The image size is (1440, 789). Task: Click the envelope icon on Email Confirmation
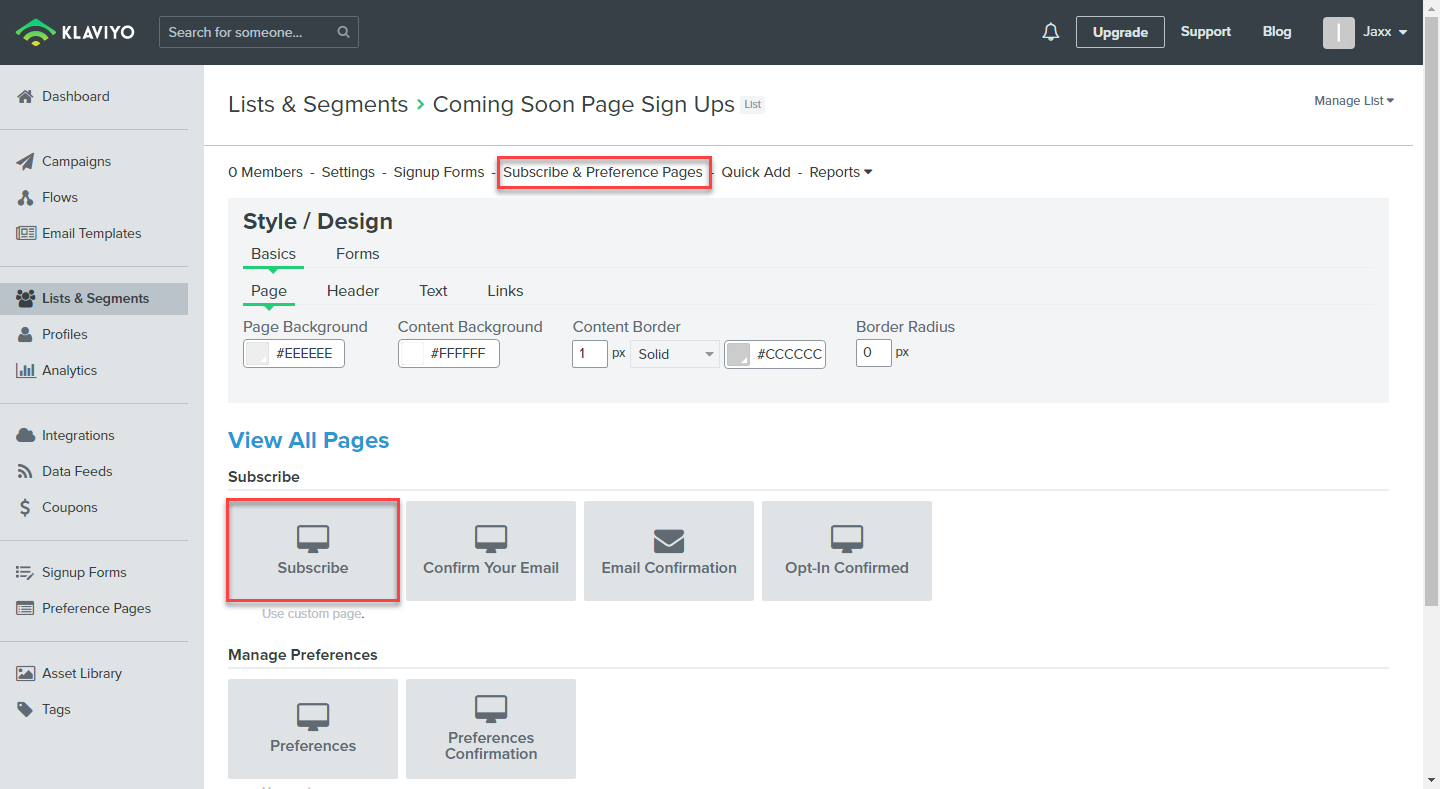click(669, 541)
